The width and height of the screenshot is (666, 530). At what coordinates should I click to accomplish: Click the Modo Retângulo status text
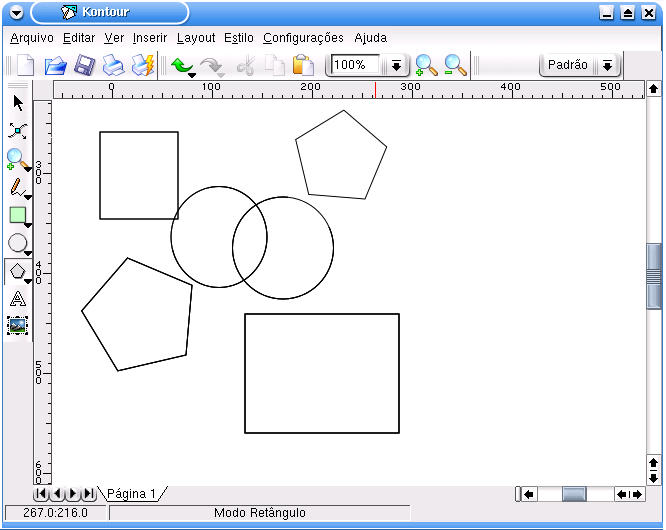260,513
